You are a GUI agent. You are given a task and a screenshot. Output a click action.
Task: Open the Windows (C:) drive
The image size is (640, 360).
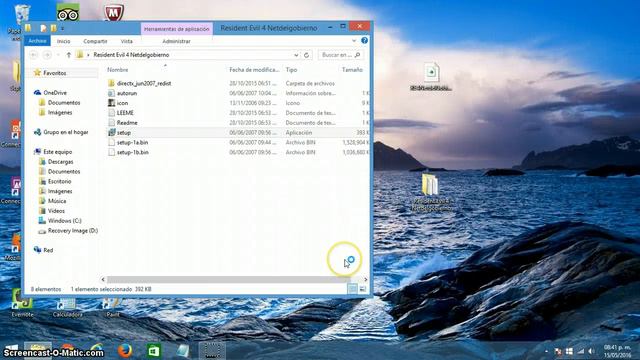(x=64, y=220)
